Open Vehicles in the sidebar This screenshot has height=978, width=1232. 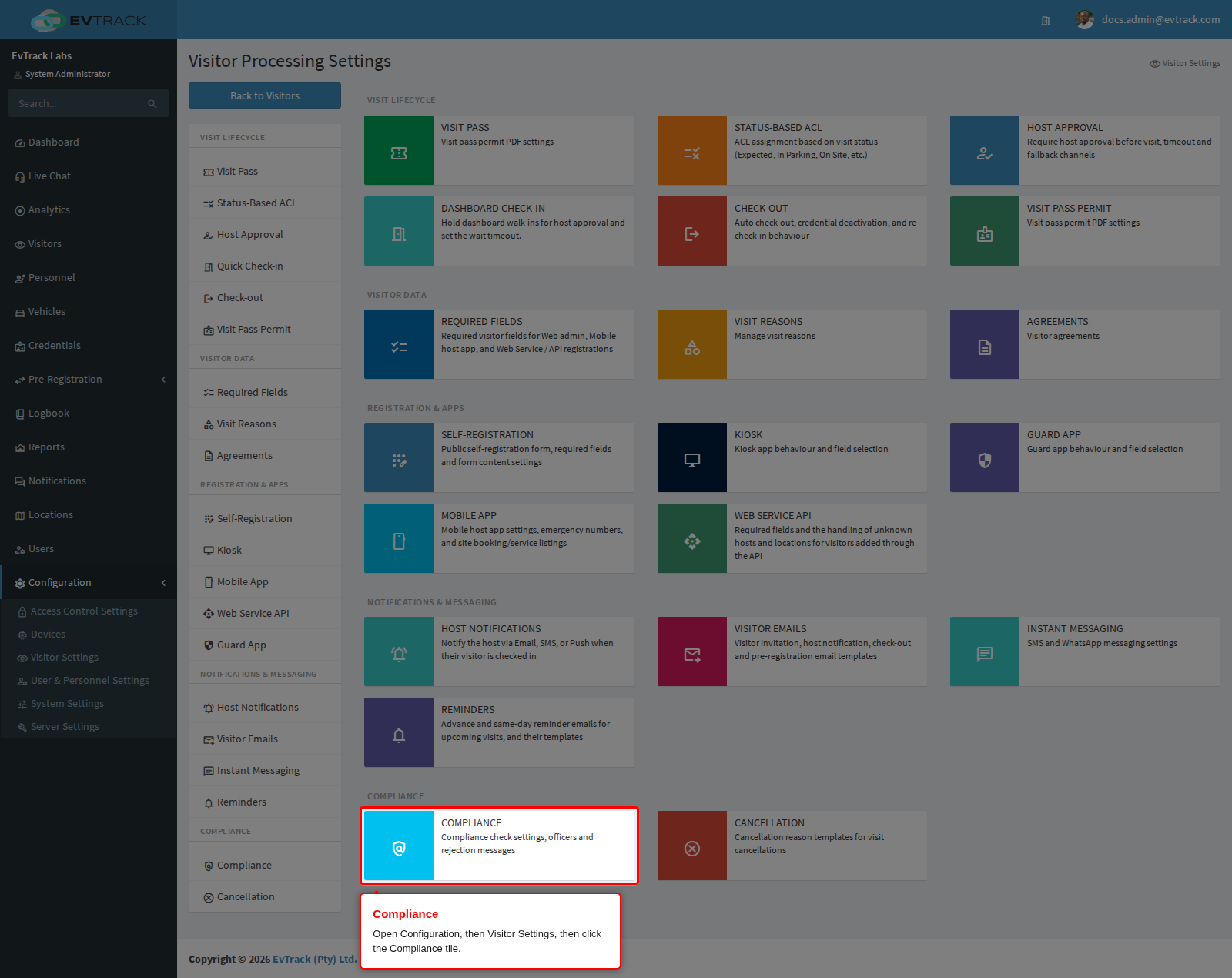(89, 312)
